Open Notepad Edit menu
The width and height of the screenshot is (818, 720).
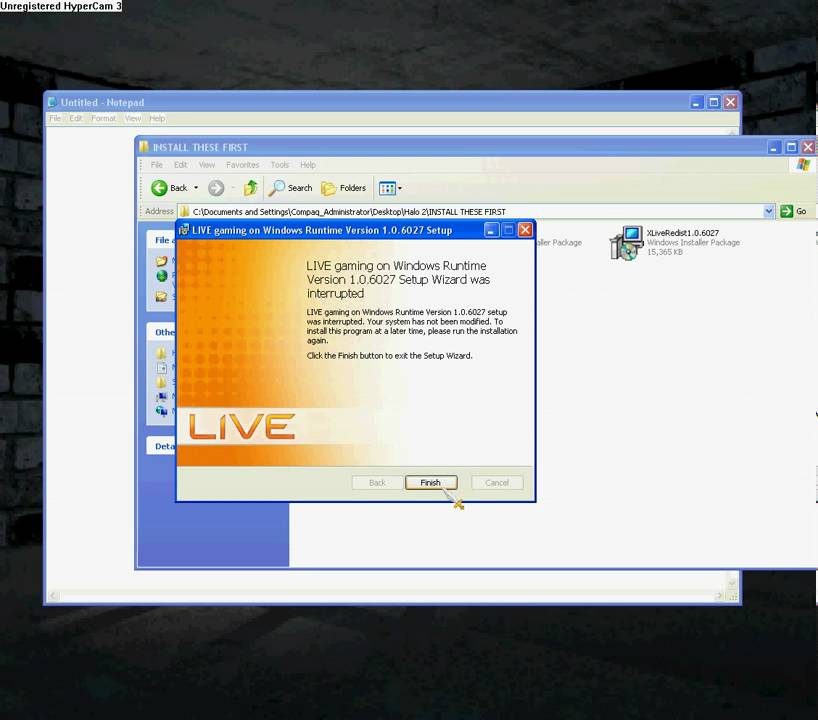coord(76,118)
